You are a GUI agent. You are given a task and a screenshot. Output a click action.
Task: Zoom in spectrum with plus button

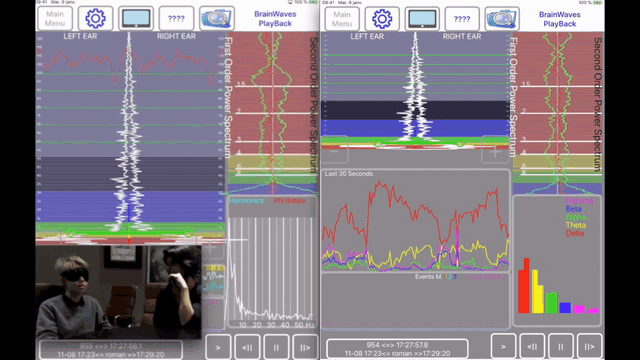(495, 151)
